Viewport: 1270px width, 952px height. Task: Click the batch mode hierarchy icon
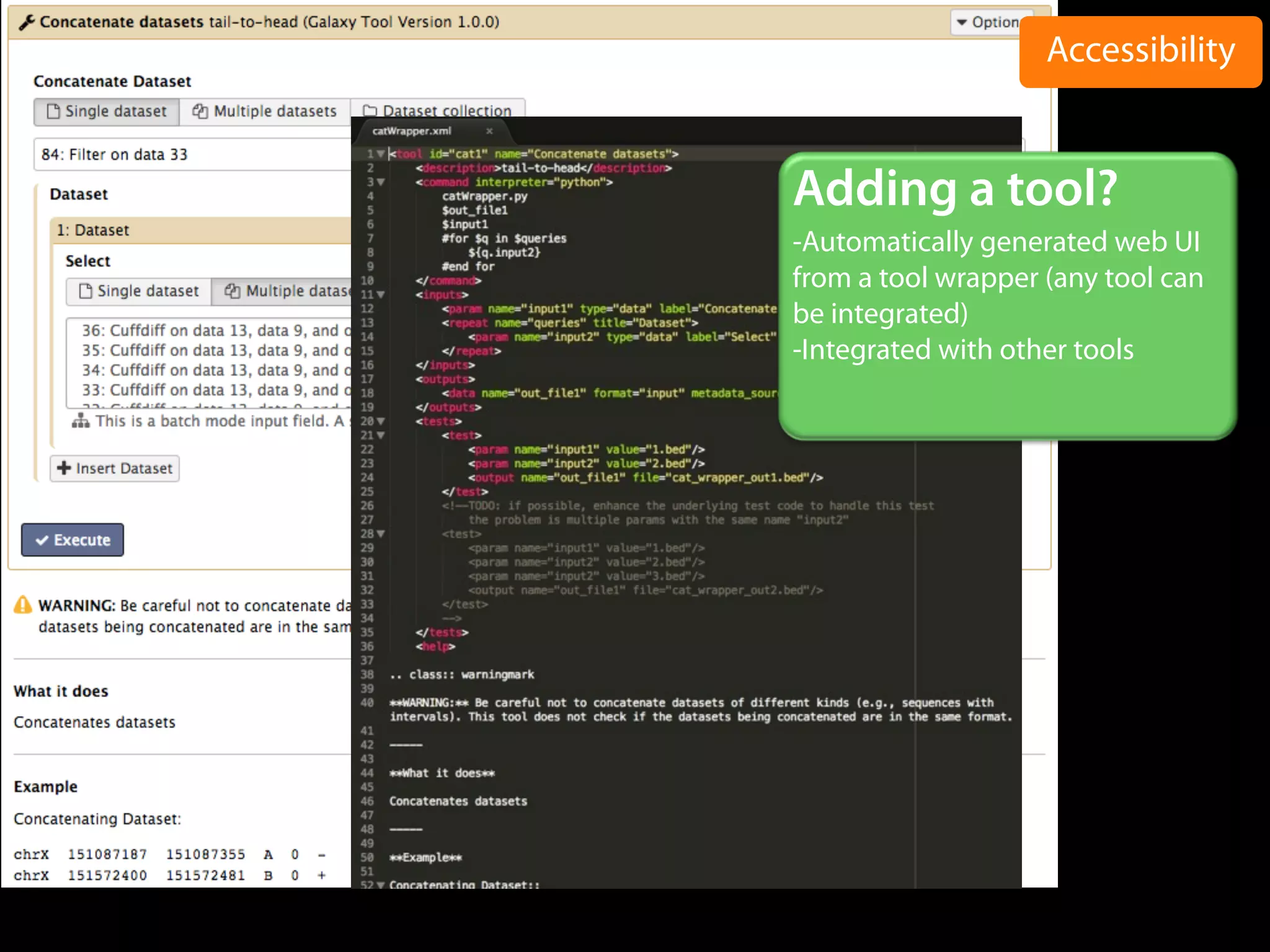(81, 421)
